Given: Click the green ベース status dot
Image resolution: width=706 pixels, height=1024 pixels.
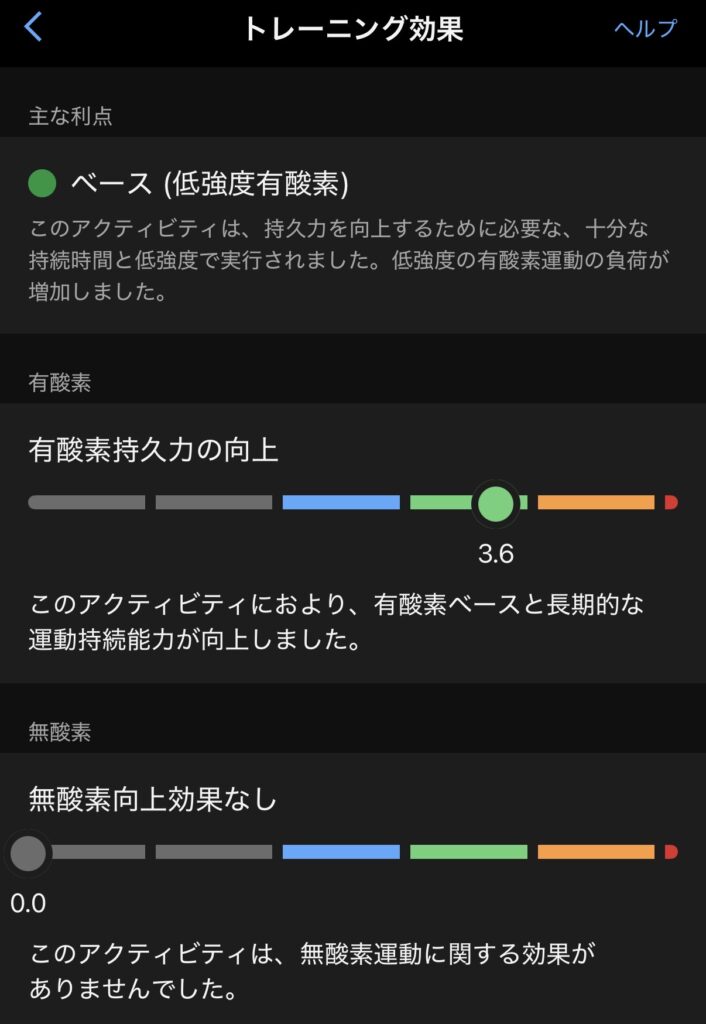Looking at the screenshot, I should 42,183.
